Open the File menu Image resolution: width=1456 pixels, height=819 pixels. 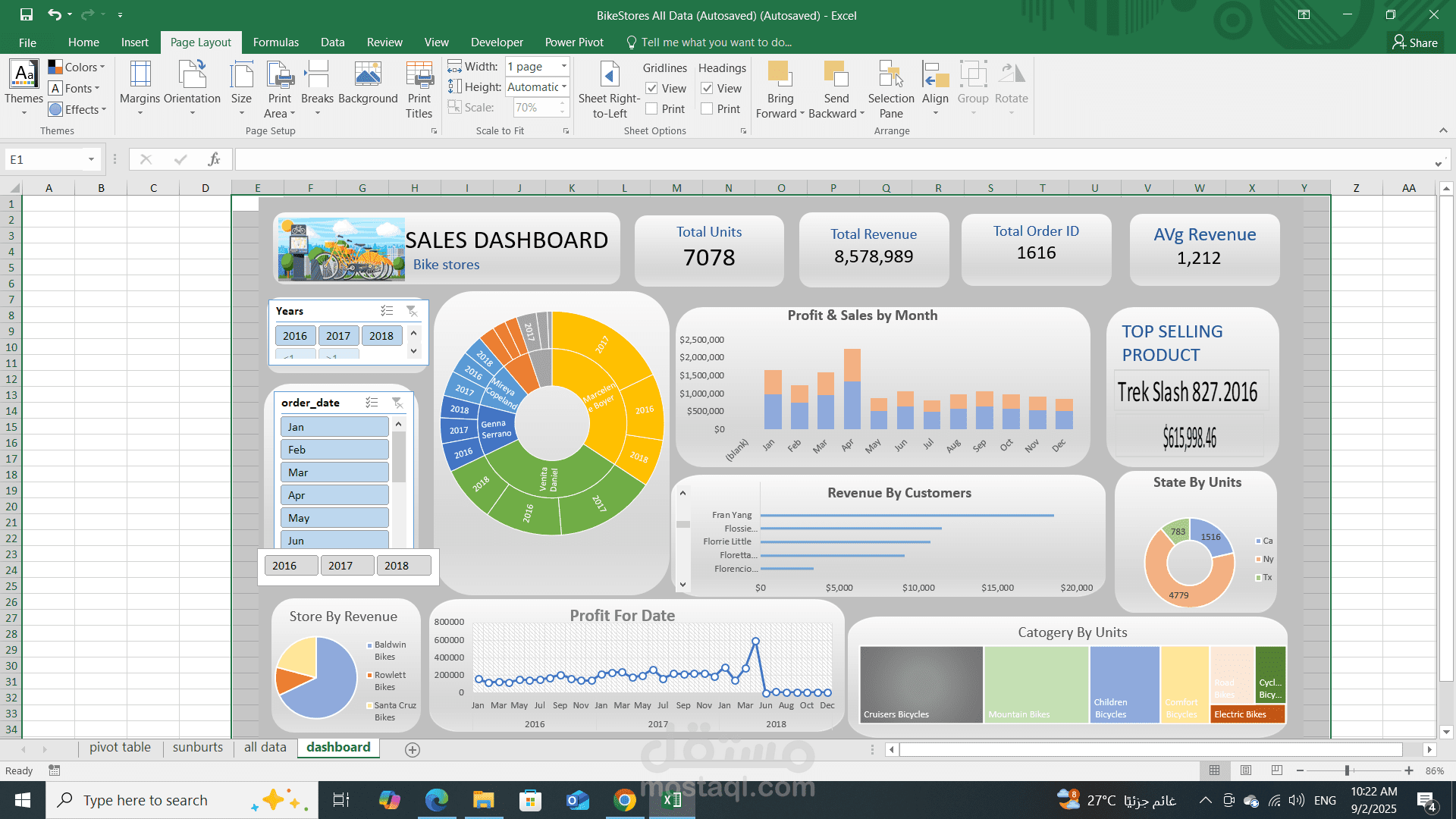click(27, 42)
